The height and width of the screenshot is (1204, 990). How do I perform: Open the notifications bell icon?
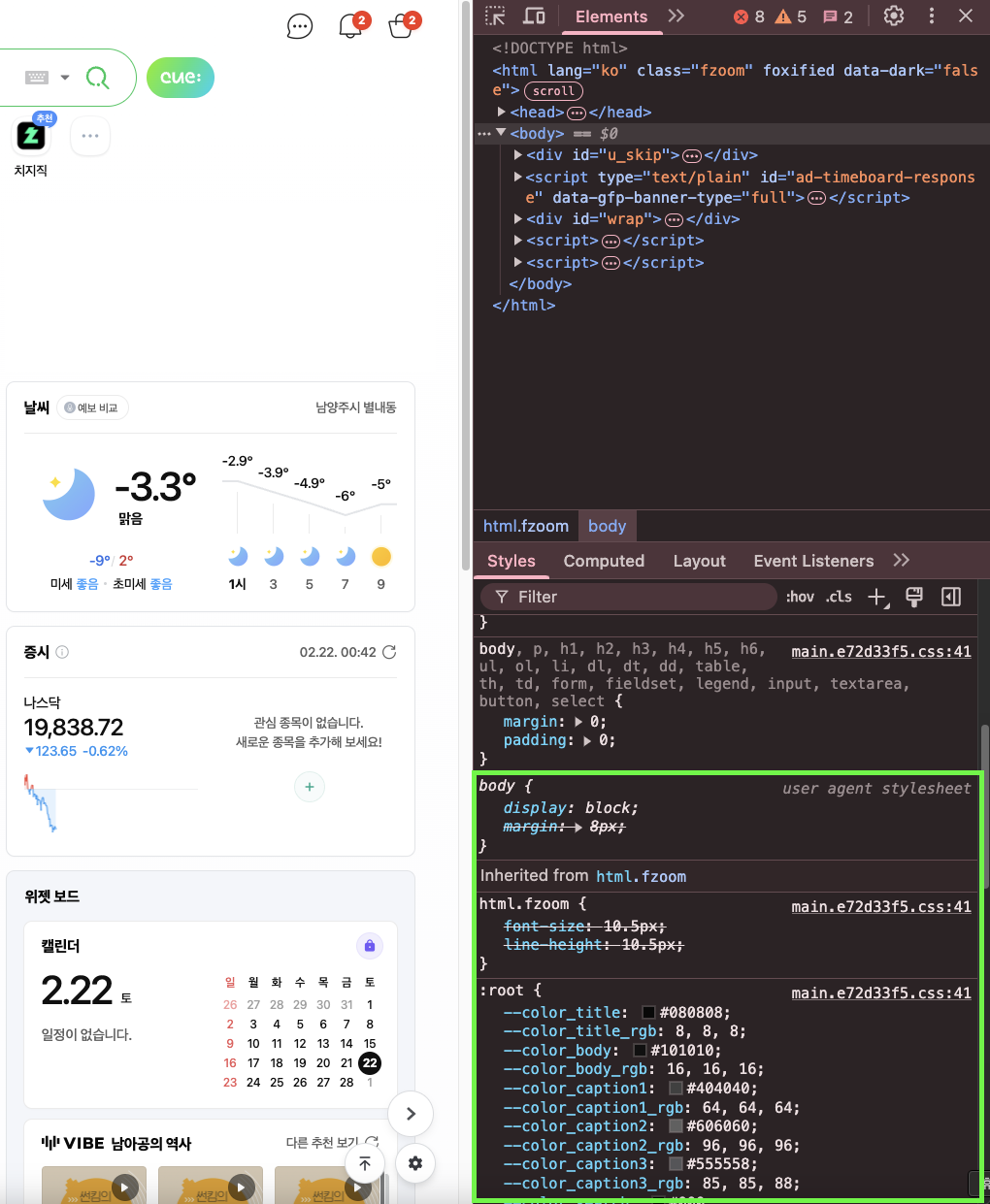pyautogui.click(x=350, y=26)
